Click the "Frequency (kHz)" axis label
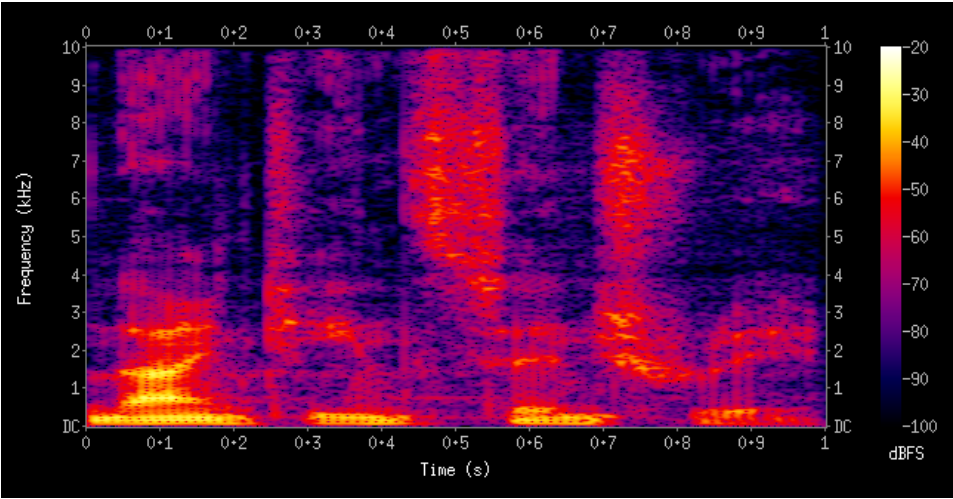This screenshot has width=953, height=499. pos(24,238)
